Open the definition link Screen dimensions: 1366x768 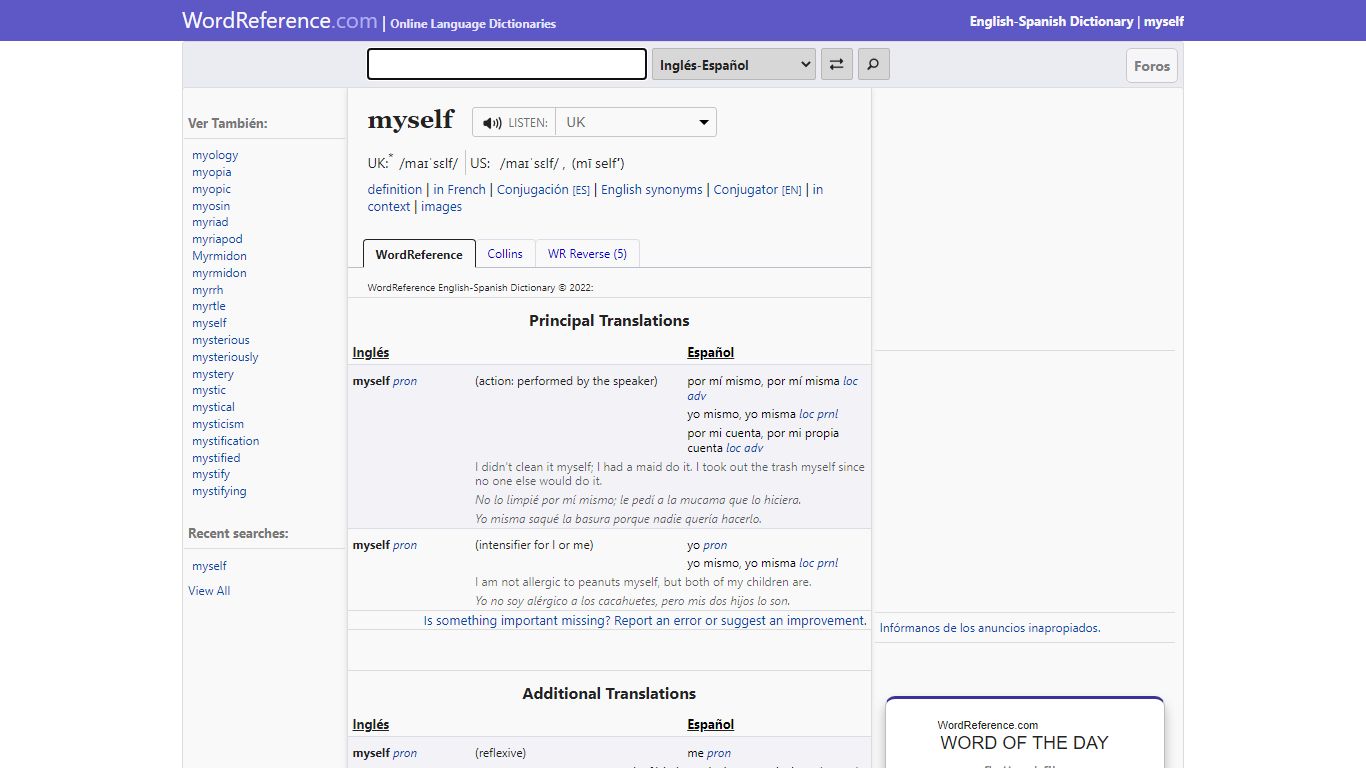[395, 190]
